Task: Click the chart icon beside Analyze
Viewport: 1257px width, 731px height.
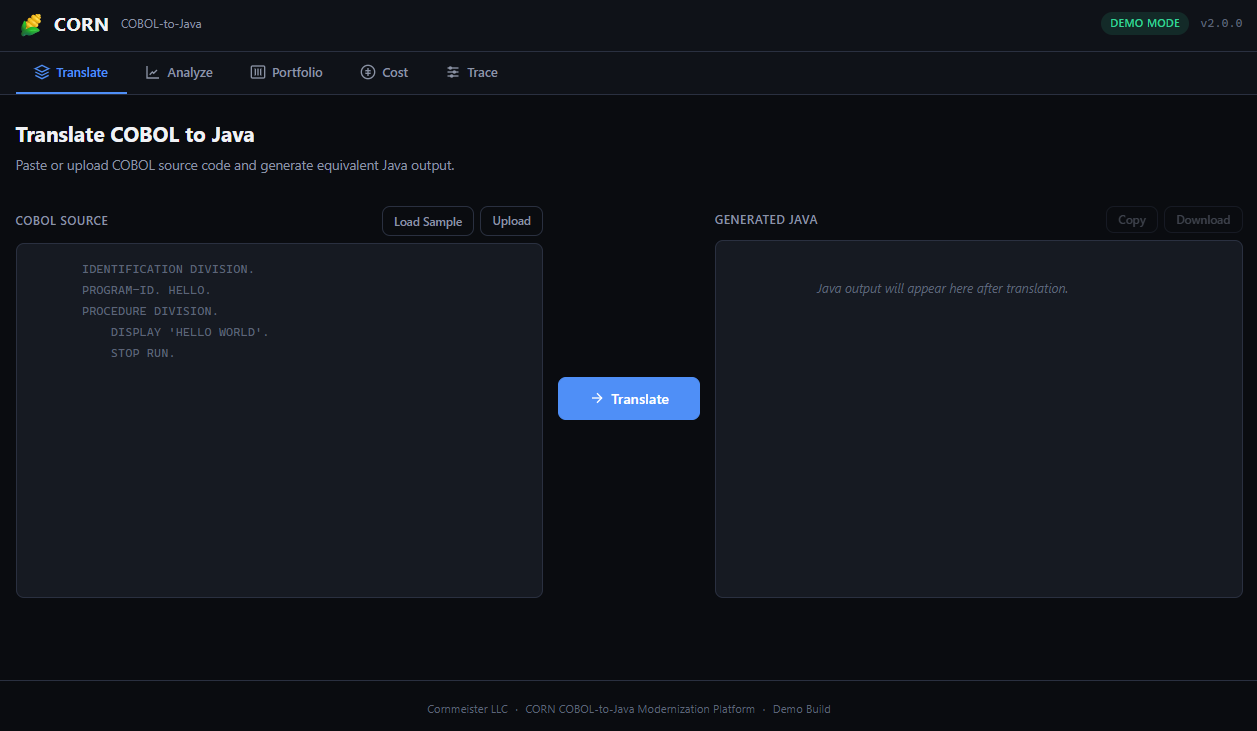Action: coord(152,72)
